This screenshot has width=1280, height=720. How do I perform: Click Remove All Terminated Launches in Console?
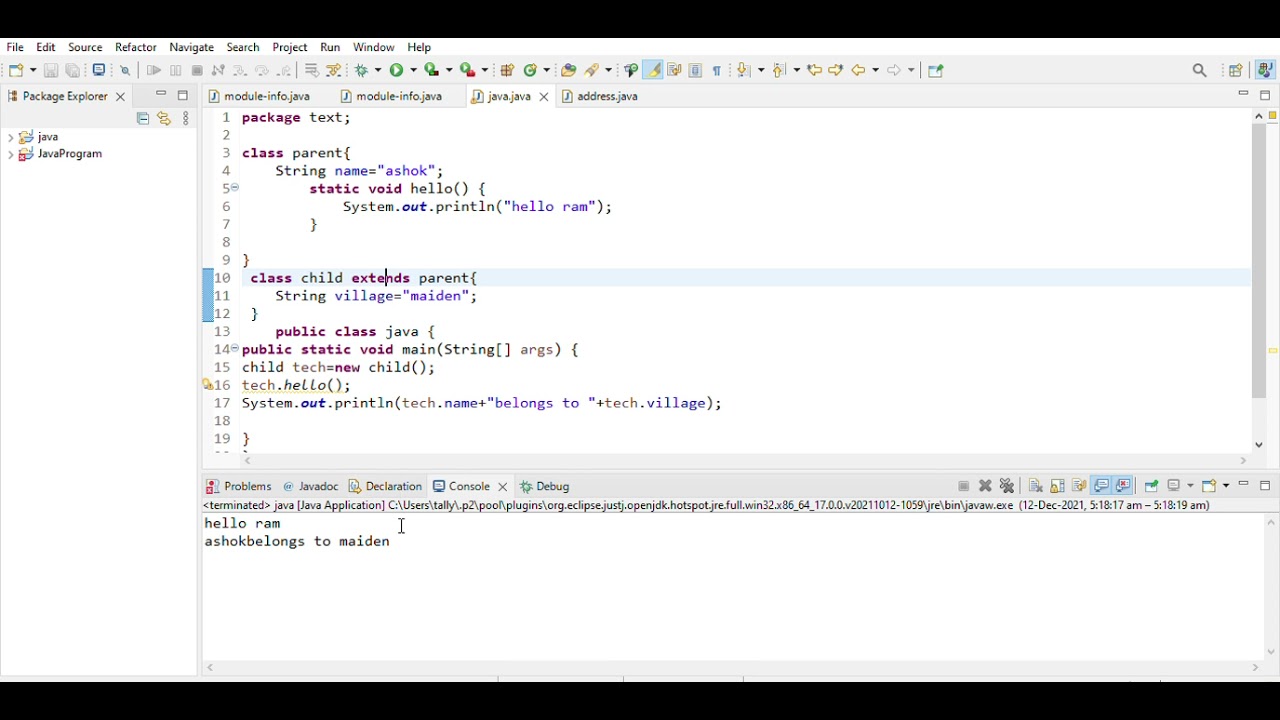pyautogui.click(x=1007, y=486)
